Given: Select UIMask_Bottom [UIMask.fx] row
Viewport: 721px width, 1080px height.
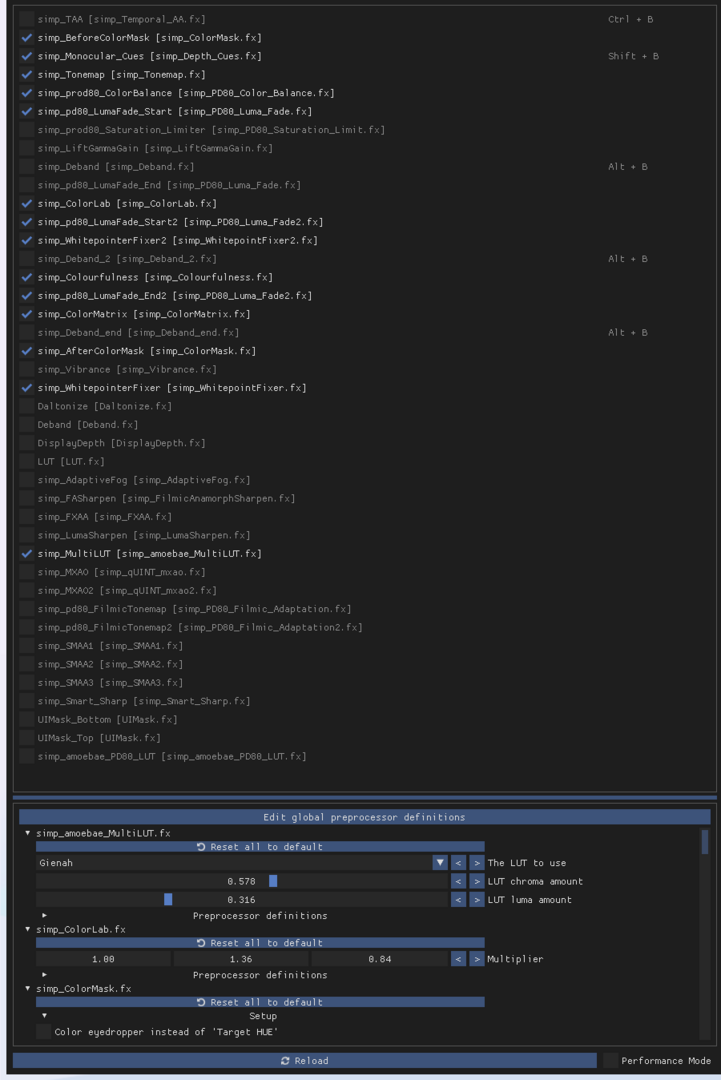Looking at the screenshot, I should point(107,720).
